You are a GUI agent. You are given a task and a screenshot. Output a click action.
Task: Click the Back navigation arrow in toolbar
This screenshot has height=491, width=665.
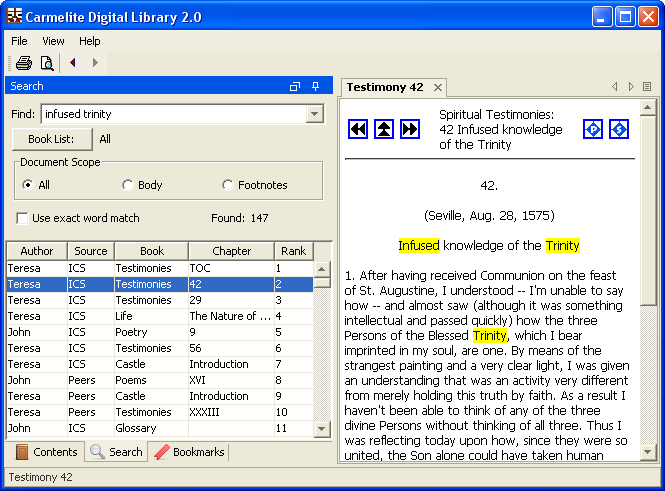click(x=73, y=63)
